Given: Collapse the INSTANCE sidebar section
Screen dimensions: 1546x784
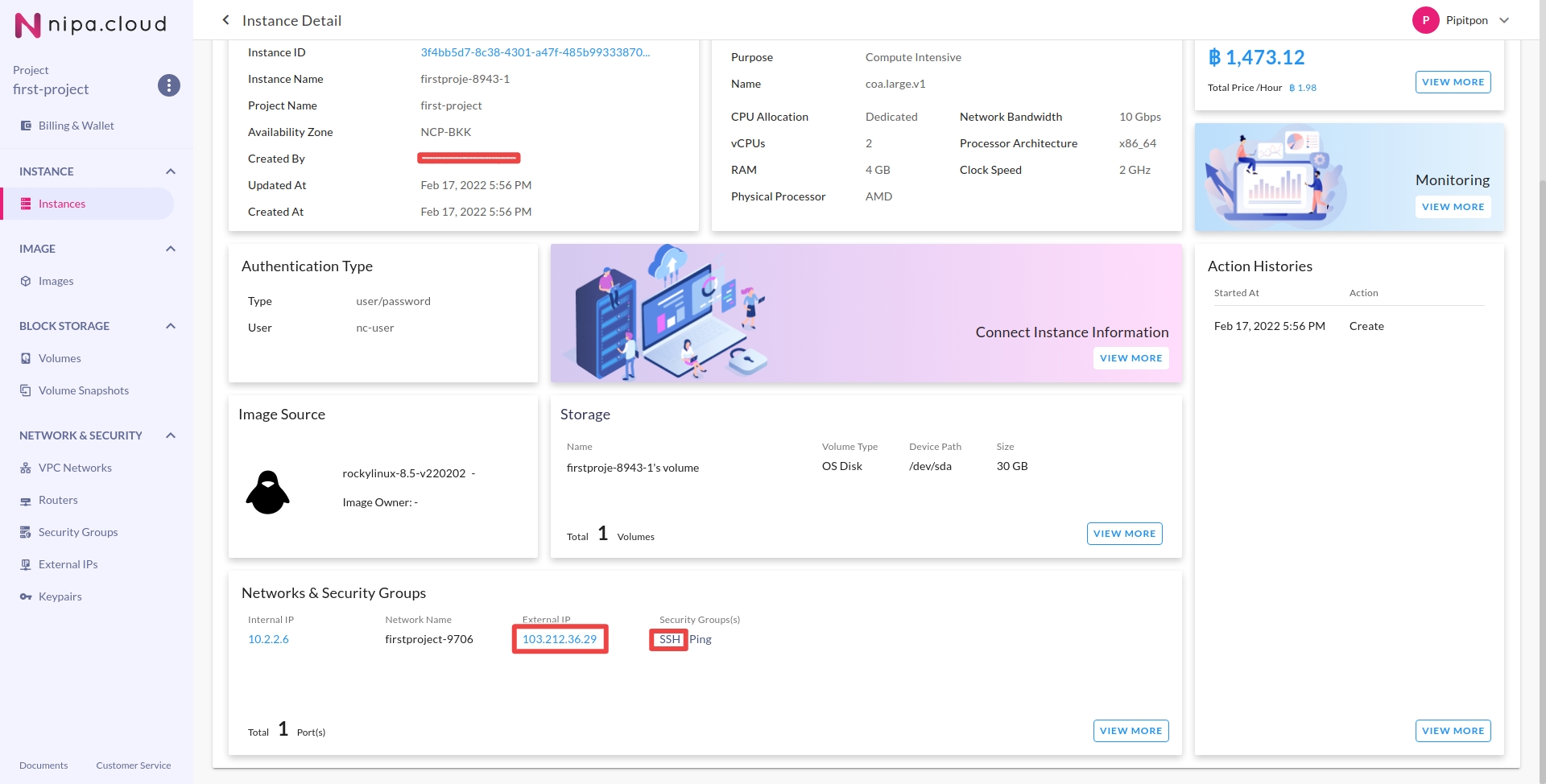Looking at the screenshot, I should click(x=171, y=171).
